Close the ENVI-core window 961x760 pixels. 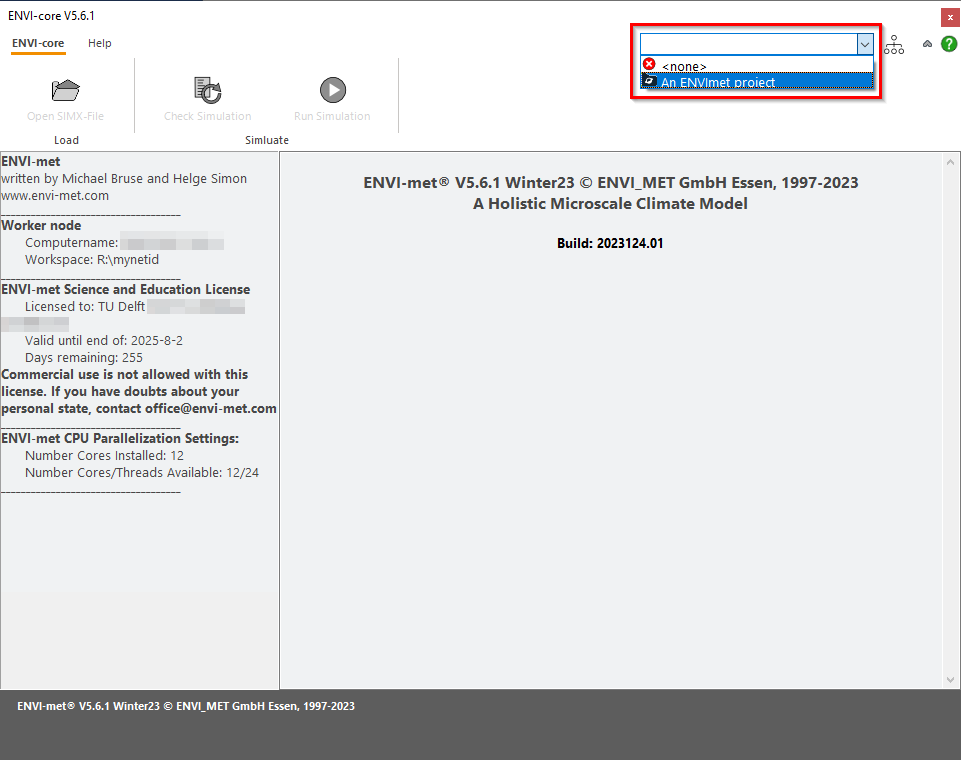point(949,17)
